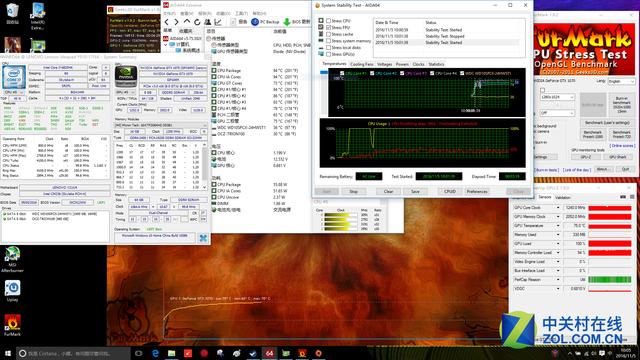Toggle CPU Core #1 graph checkbox
The image size is (640, 360).
point(342,73)
